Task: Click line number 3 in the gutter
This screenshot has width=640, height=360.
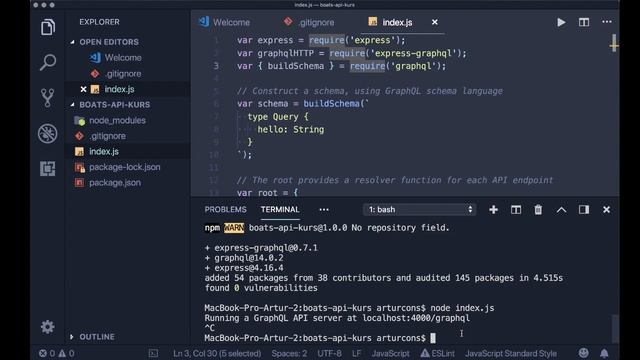Action: coord(216,66)
